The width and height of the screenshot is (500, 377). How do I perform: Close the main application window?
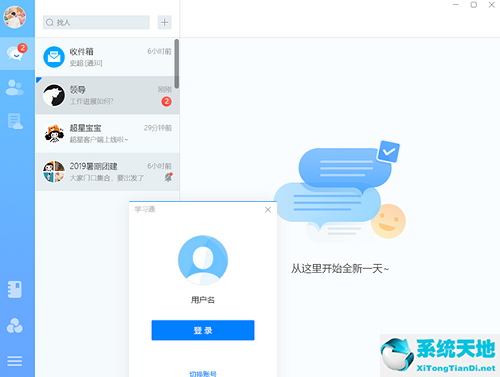pos(492,5)
